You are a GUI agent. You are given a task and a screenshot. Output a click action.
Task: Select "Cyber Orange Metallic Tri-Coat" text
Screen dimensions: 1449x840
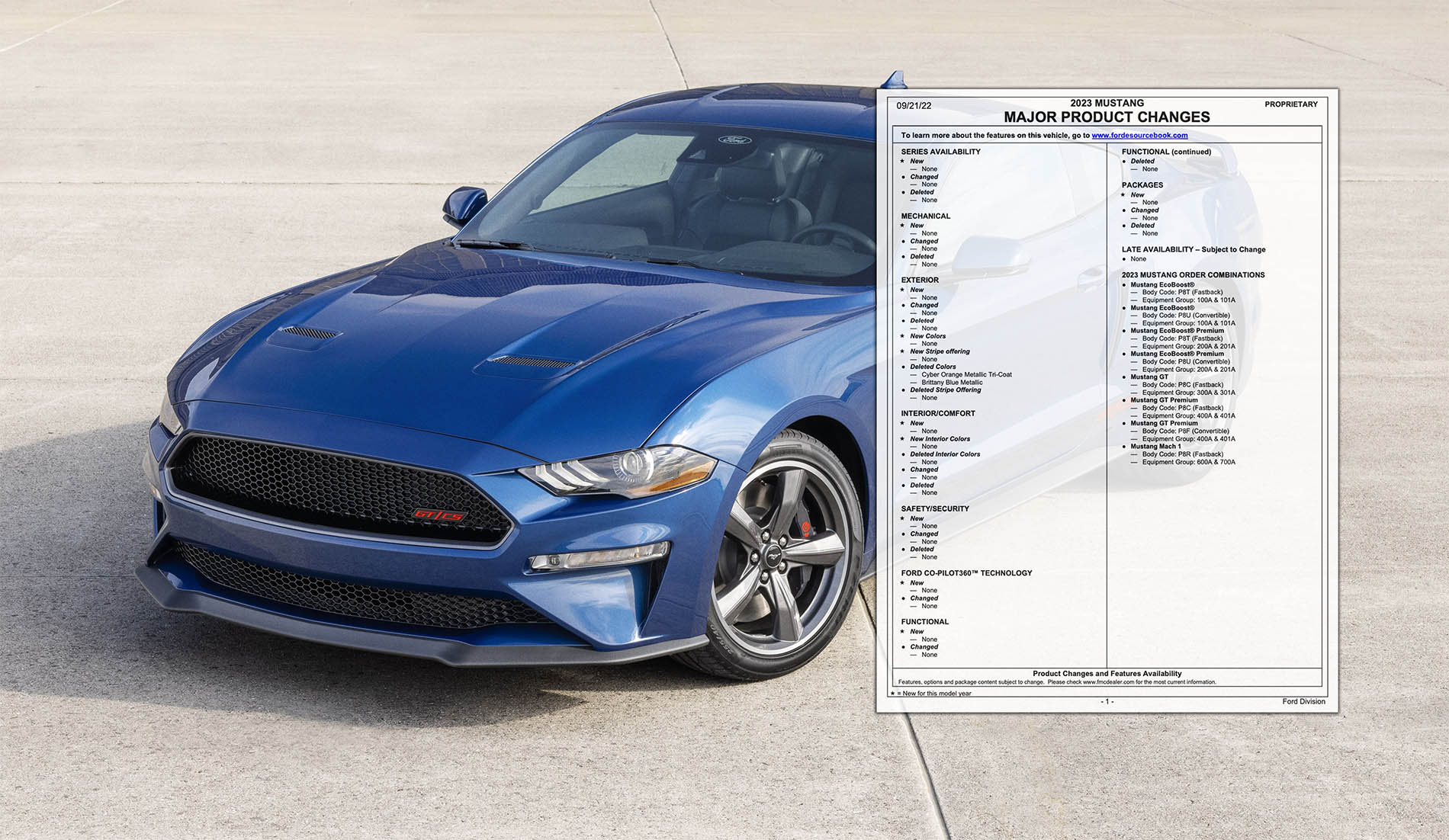pyautogui.click(x=966, y=375)
